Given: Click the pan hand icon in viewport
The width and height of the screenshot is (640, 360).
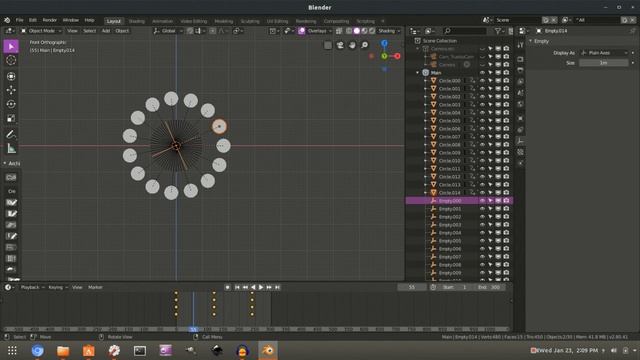Looking at the screenshot, I should 352,45.
